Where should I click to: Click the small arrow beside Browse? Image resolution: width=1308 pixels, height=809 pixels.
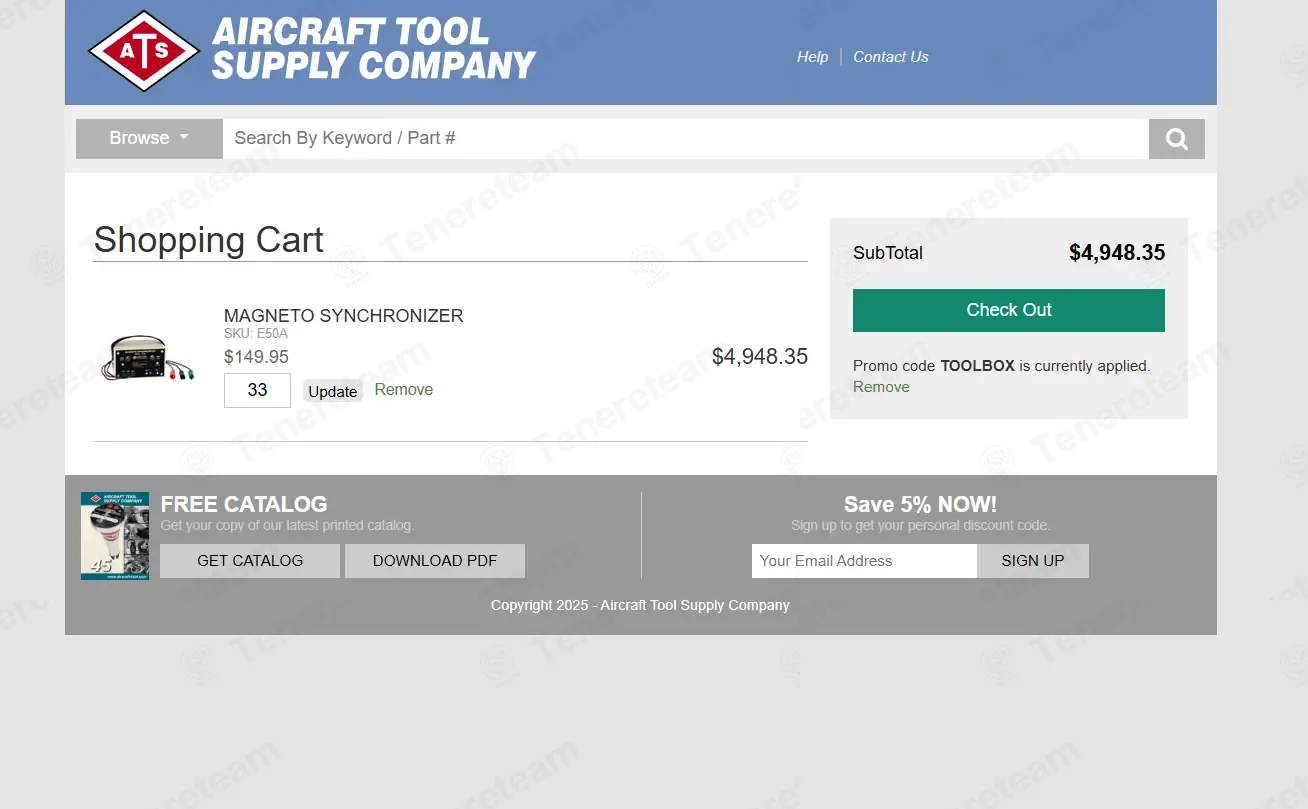(184, 138)
